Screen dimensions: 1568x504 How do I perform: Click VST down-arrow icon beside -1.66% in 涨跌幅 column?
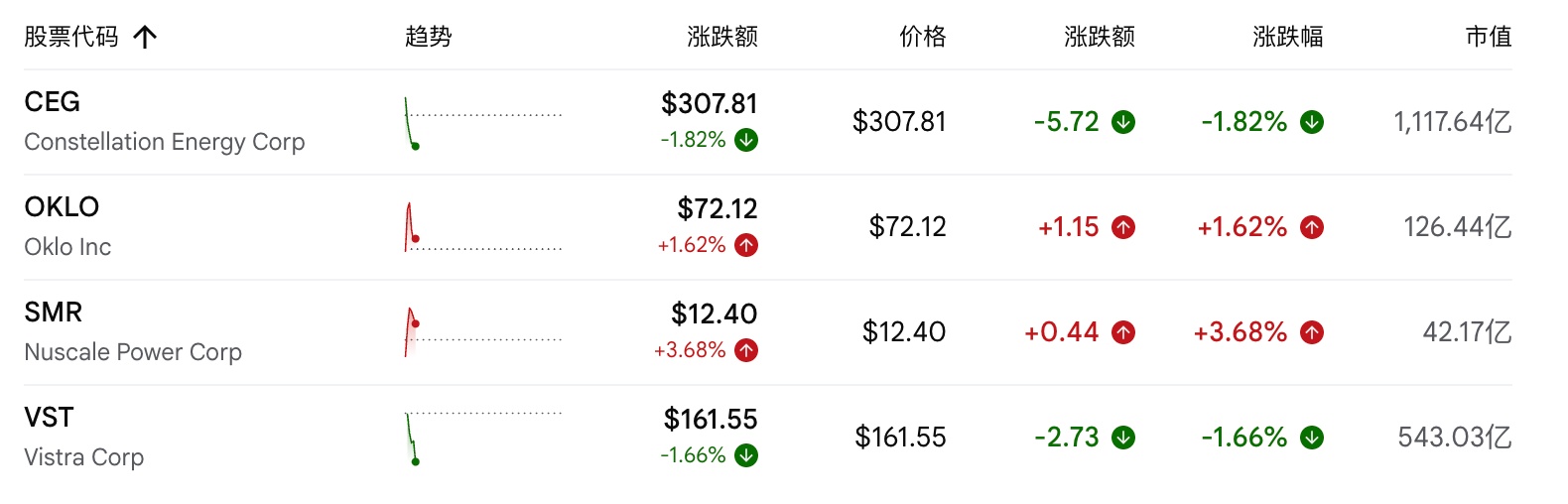pos(1312,438)
